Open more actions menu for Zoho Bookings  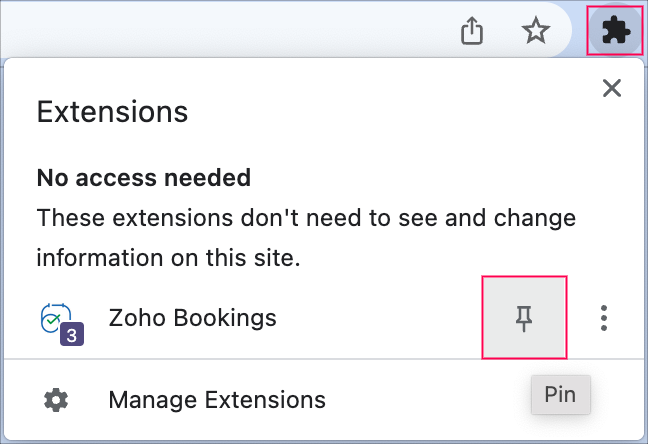point(603,318)
